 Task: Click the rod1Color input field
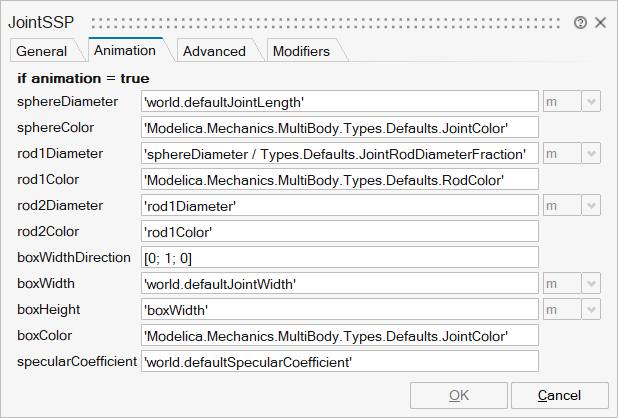point(340,179)
